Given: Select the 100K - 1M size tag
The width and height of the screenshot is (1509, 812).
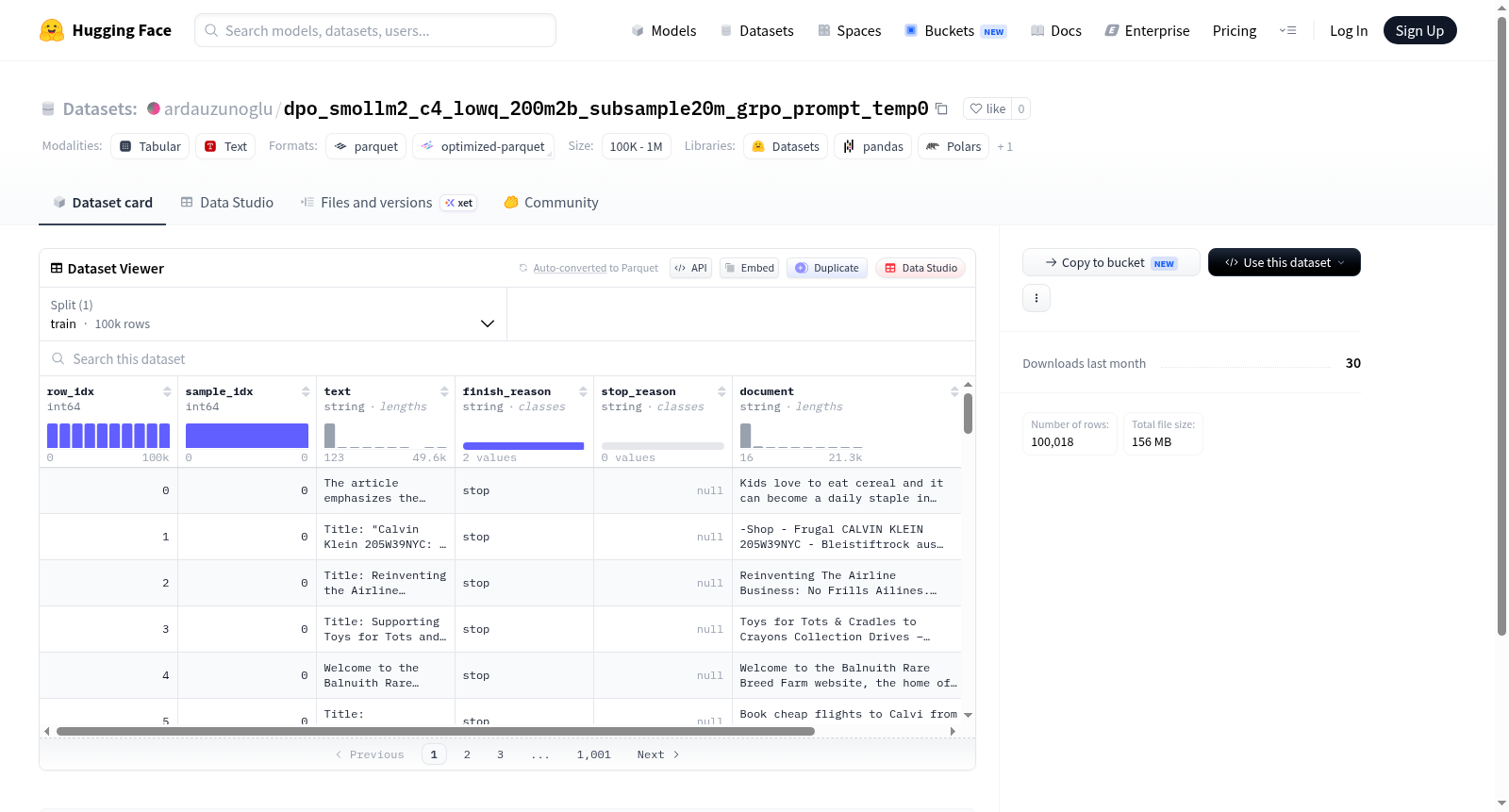Looking at the screenshot, I should coord(637,146).
